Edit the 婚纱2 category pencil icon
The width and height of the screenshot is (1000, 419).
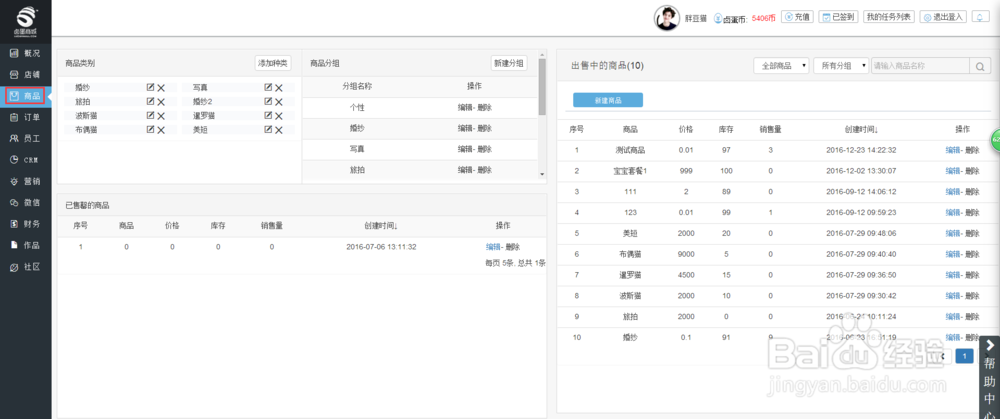coord(268,101)
